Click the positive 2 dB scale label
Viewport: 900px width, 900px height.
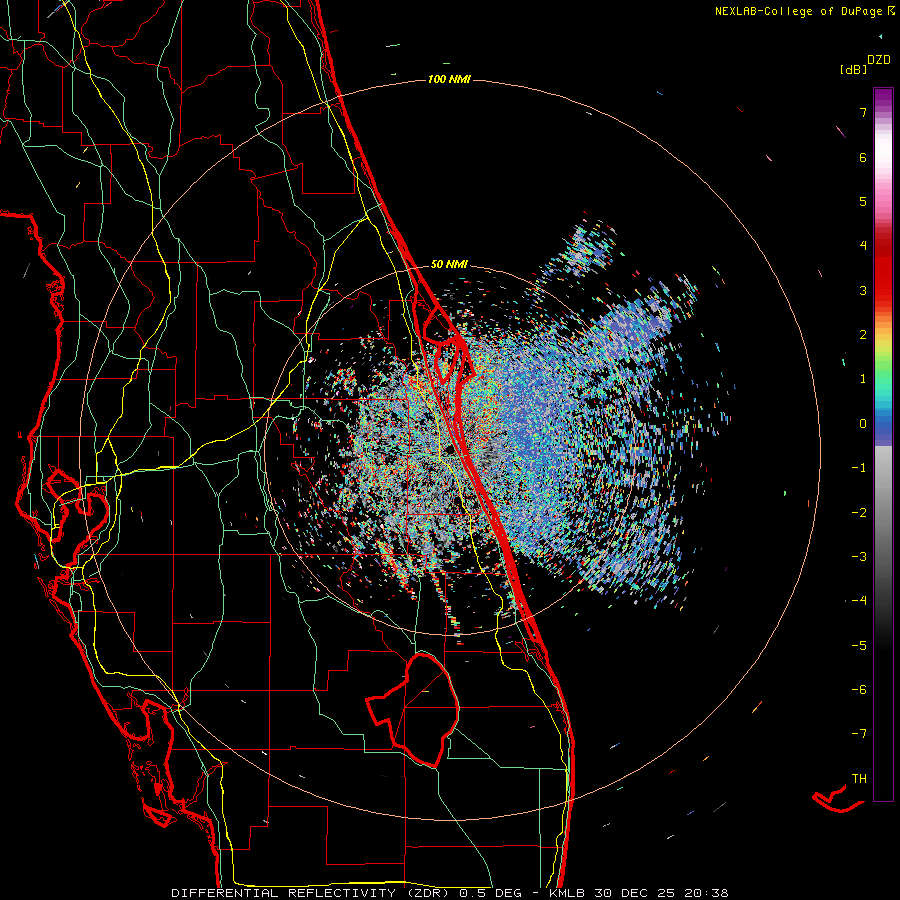coord(863,335)
